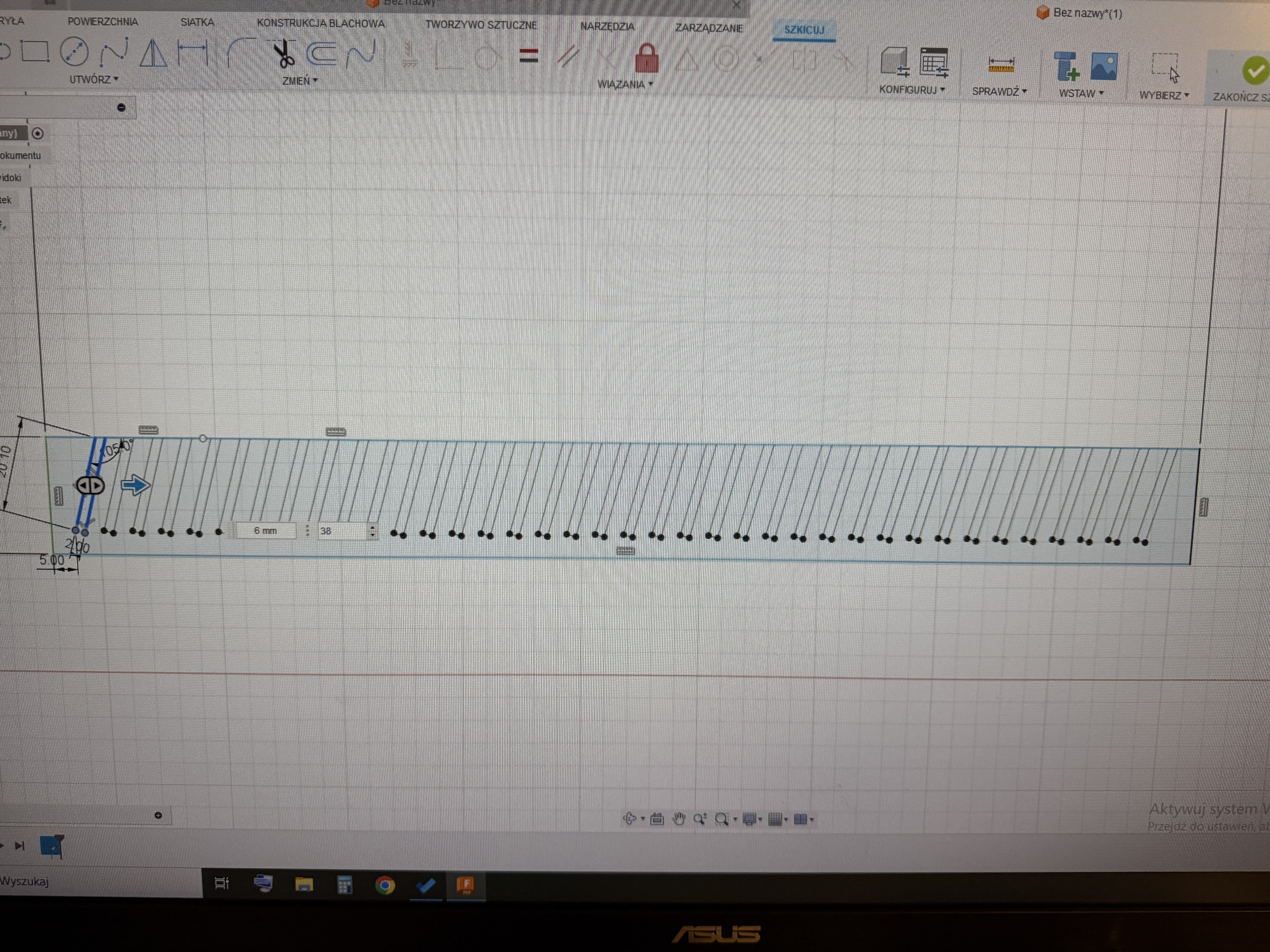The height and width of the screenshot is (952, 1270).
Task: Collapse the browser panel minus button
Action: coord(121,107)
